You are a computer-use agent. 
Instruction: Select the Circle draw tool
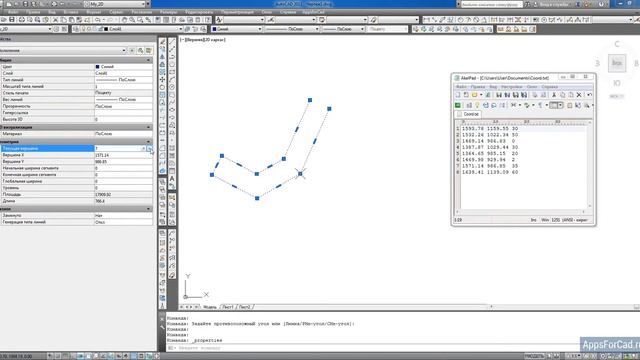172,87
